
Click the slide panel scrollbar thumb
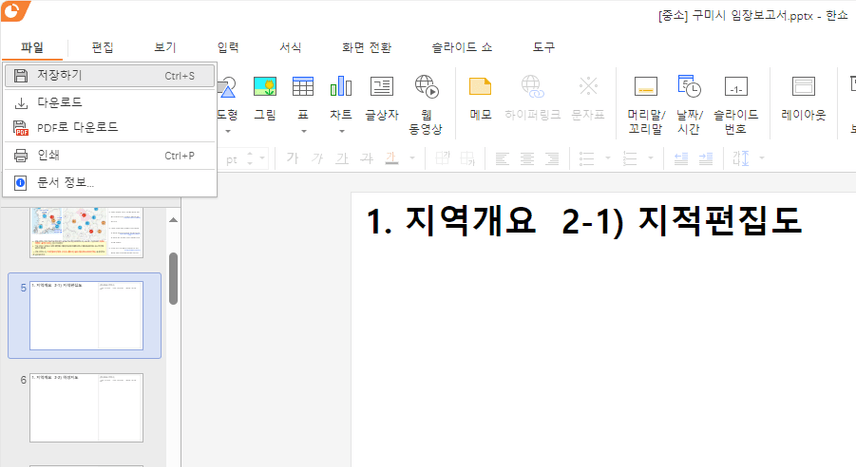tap(173, 279)
